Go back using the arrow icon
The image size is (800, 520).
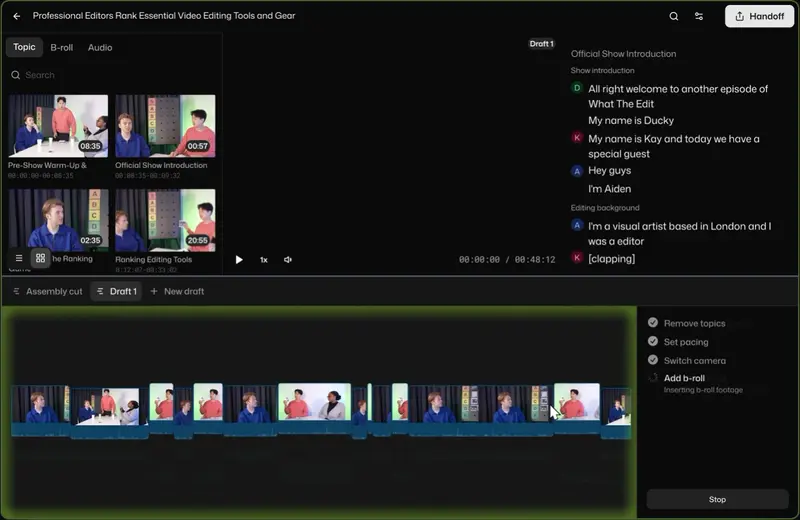[16, 16]
